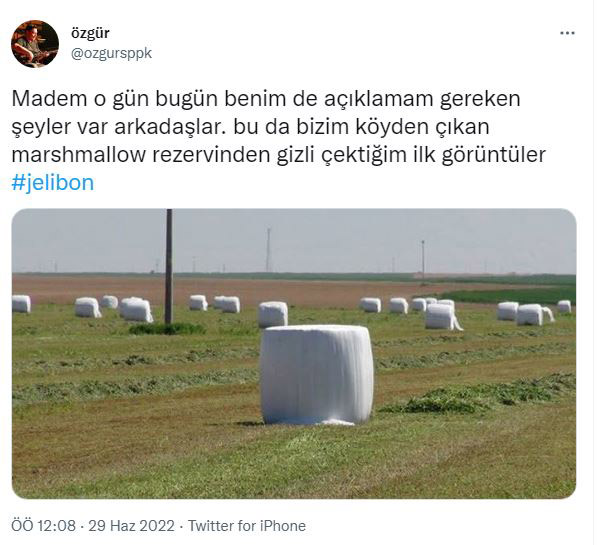The height and width of the screenshot is (545, 597).
Task: Click the large foreground white bale in photo
Action: pyautogui.click(x=317, y=375)
